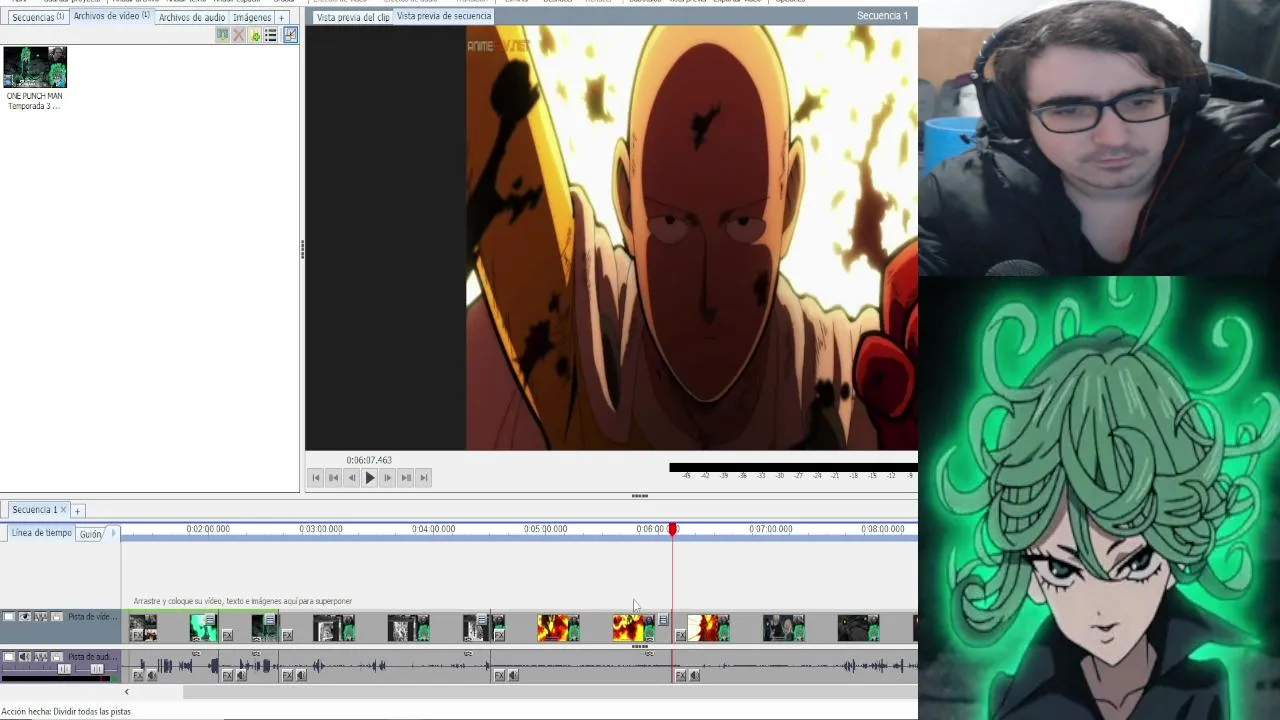Place selected clip on sequence icon in bin toolbar
1280x720 pixels.
click(222, 35)
